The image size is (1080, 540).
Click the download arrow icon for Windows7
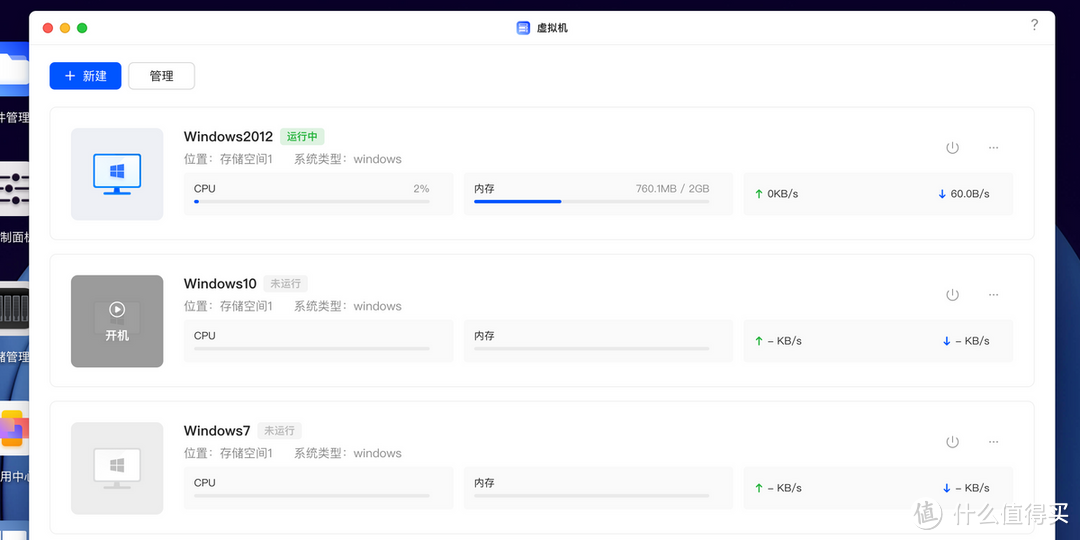(x=946, y=488)
